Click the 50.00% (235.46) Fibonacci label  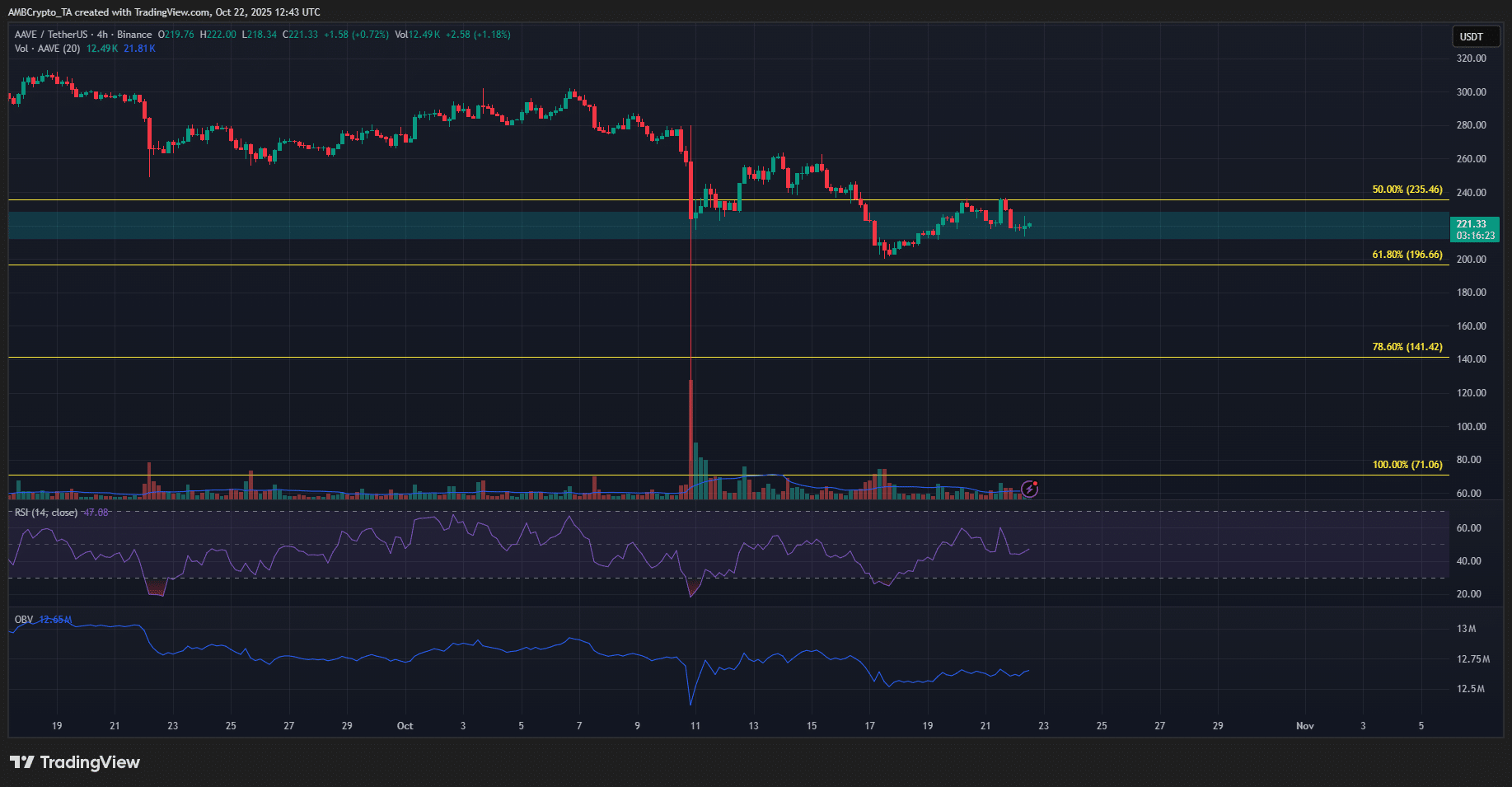click(1407, 190)
